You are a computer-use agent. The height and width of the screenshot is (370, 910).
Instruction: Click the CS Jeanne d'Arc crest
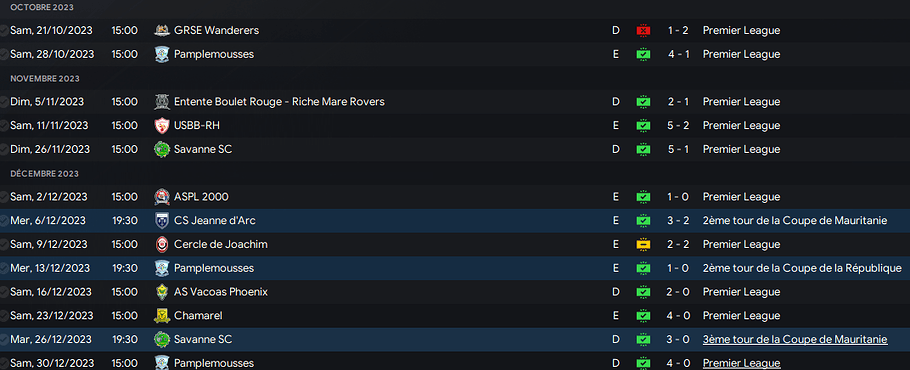point(162,220)
